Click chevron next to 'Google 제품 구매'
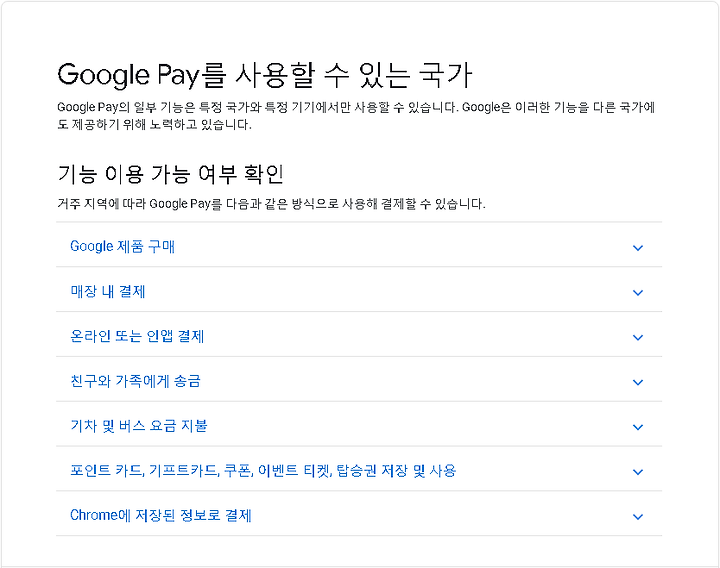Viewport: 720px width, 568px height. pyautogui.click(x=638, y=248)
